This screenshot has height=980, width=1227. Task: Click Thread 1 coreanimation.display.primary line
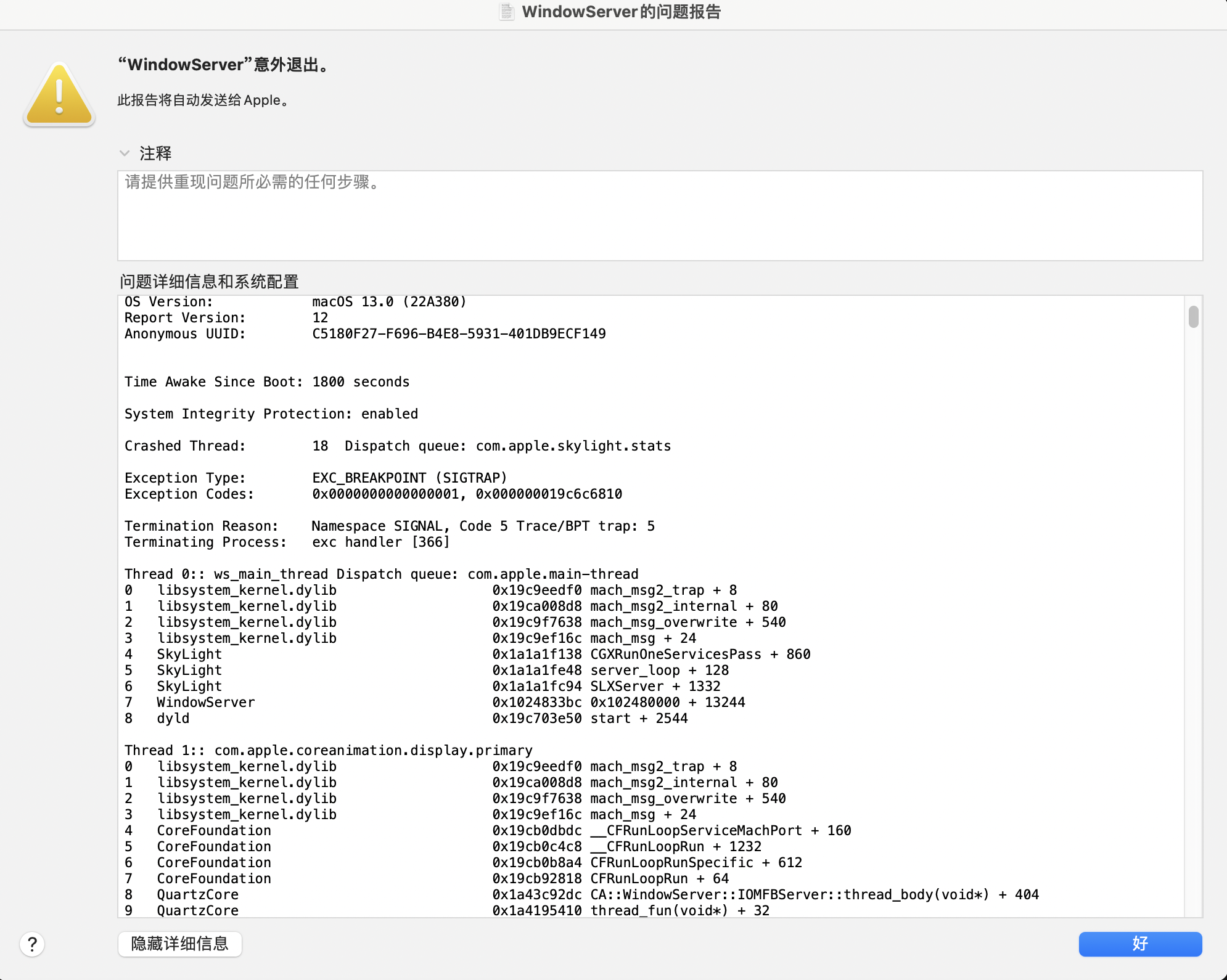328,750
